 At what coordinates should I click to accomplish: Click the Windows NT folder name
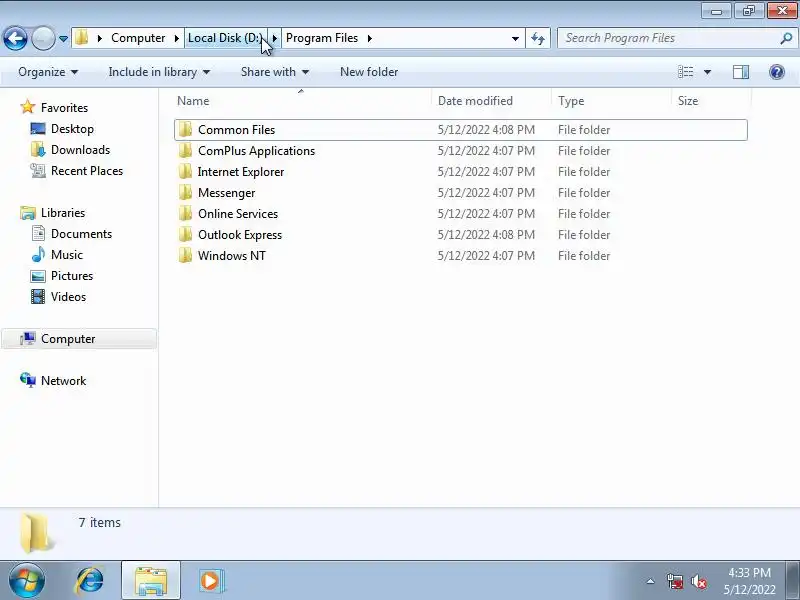[x=232, y=256]
